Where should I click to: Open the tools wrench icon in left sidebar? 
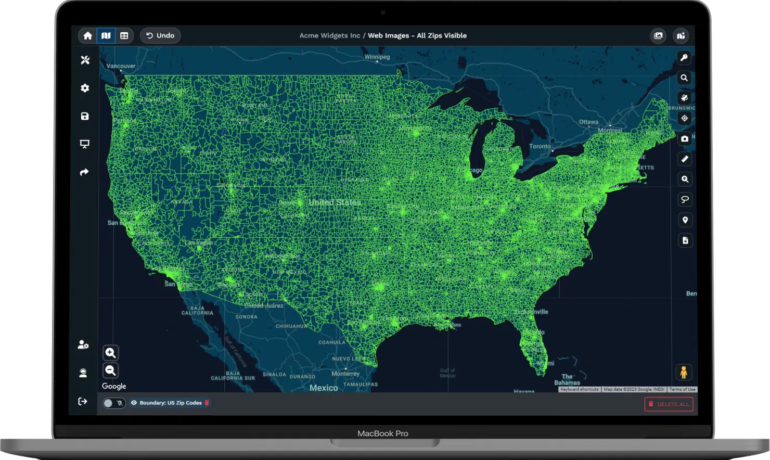point(85,60)
